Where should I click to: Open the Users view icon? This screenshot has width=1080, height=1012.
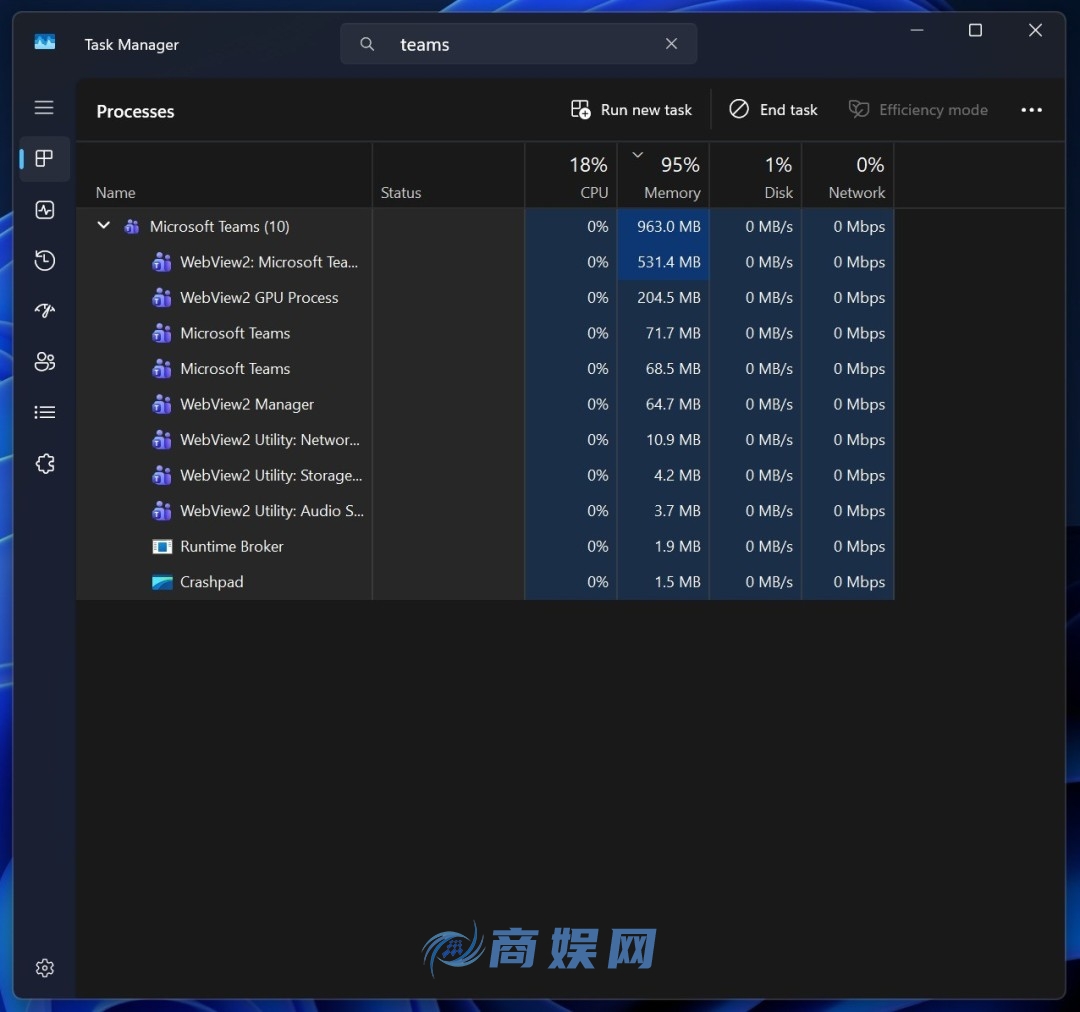(44, 361)
